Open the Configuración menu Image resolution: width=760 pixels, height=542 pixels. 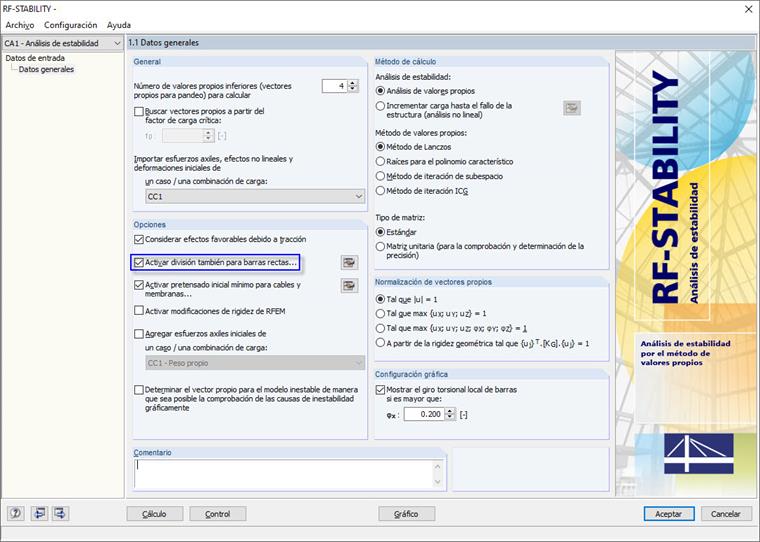coord(70,25)
